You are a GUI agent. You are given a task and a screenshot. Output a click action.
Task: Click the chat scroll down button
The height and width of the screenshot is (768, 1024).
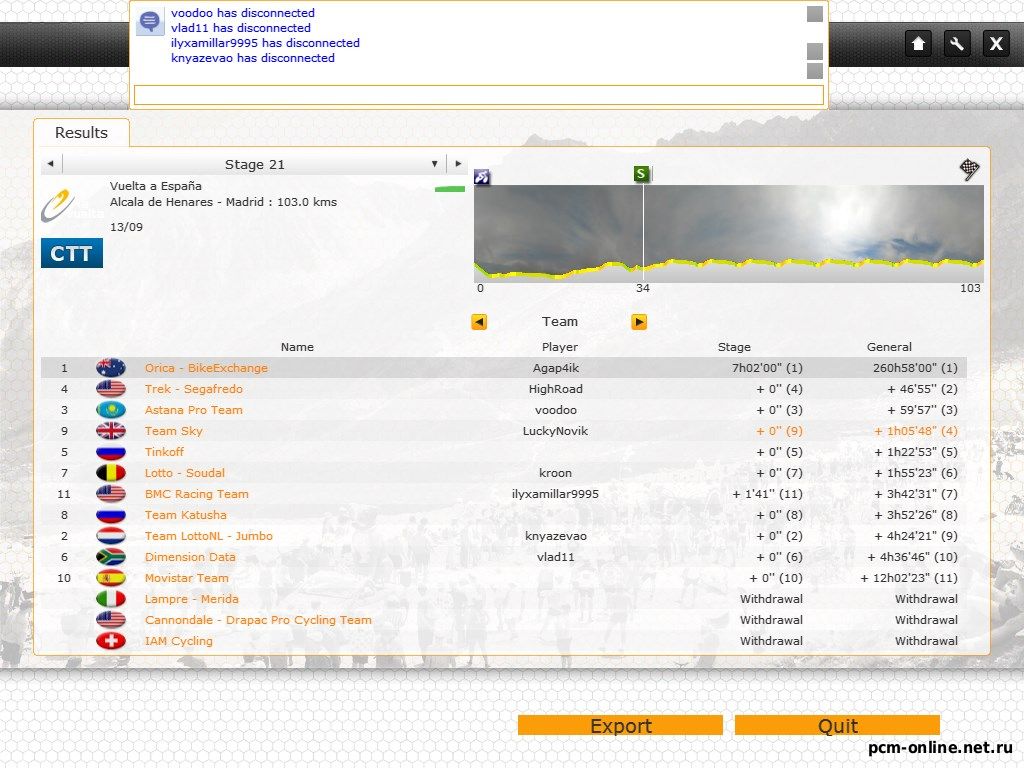tap(814, 71)
